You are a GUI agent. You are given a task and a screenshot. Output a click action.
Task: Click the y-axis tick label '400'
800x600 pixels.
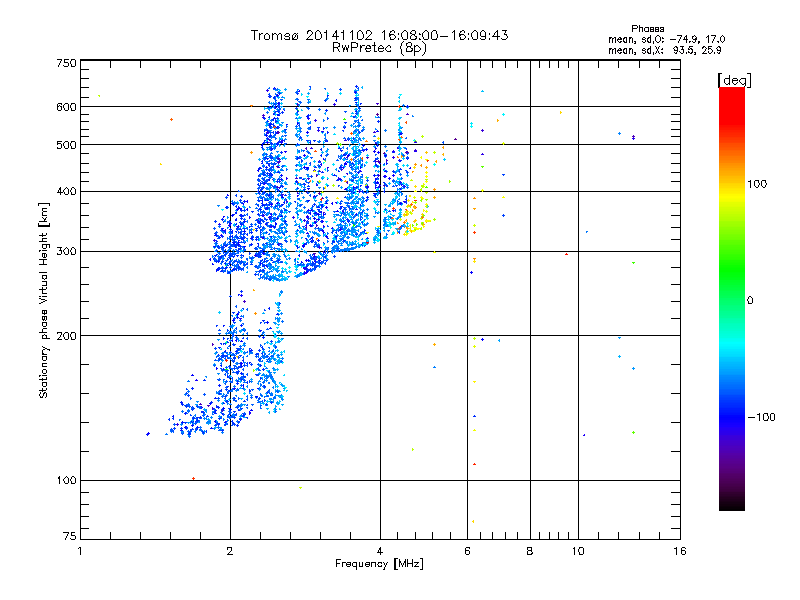[66, 192]
